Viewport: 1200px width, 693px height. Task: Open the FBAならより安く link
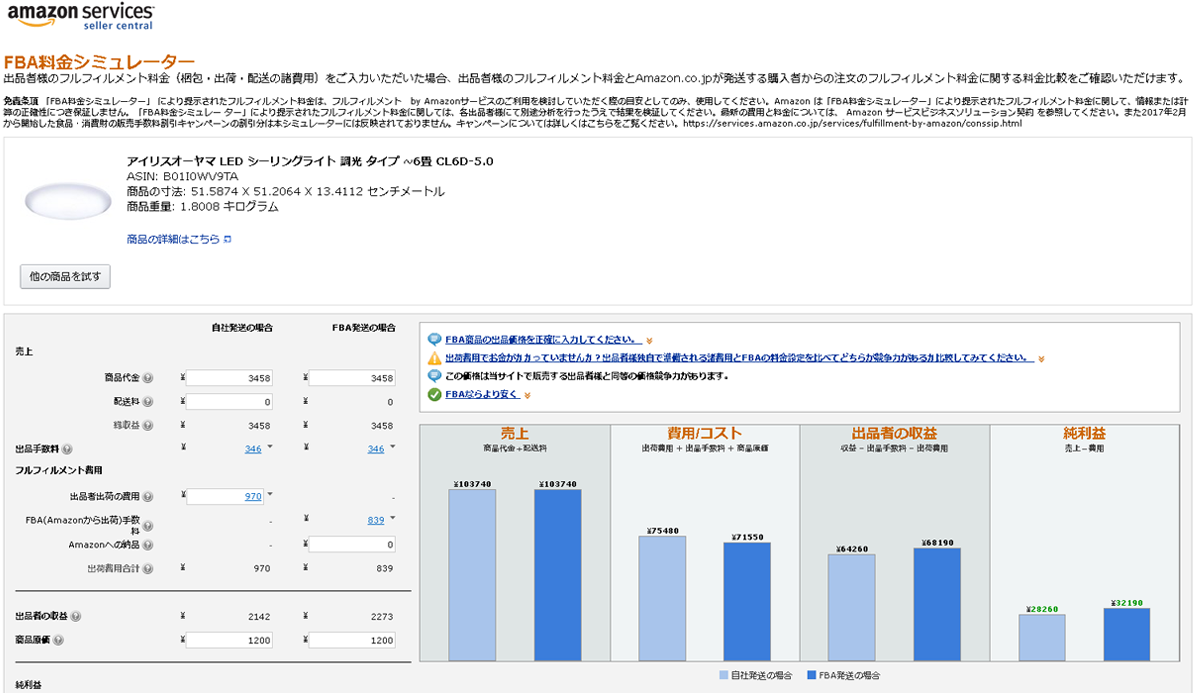point(482,395)
